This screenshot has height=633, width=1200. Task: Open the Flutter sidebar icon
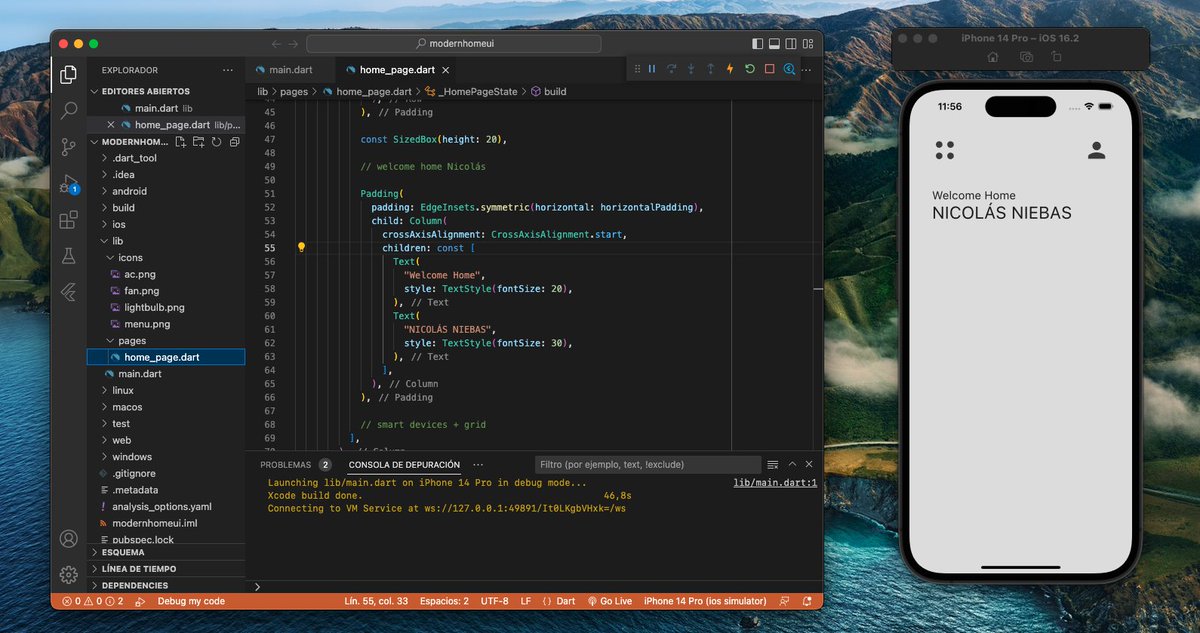68,292
